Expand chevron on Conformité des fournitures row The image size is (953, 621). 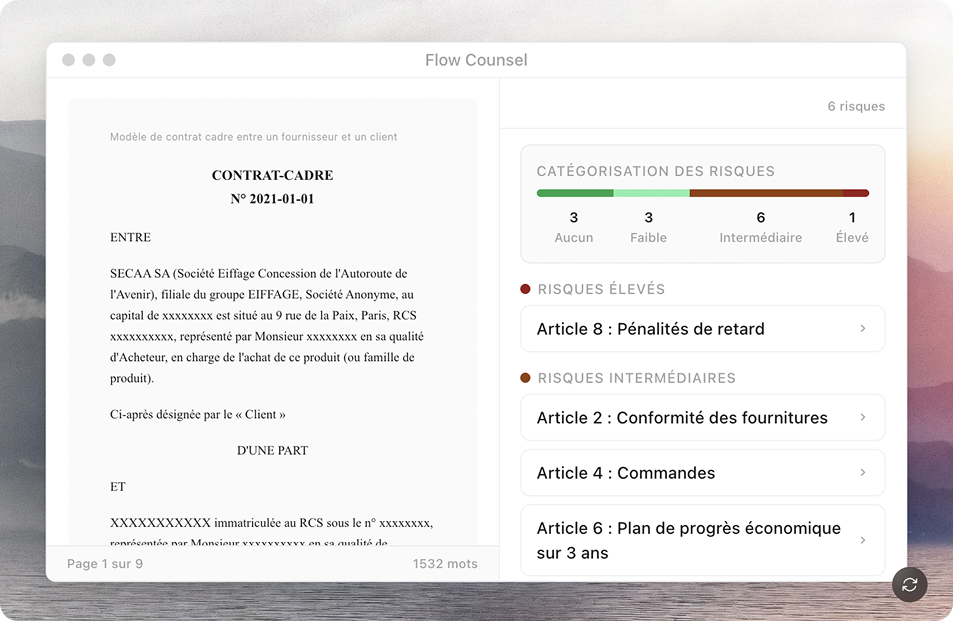click(x=862, y=417)
